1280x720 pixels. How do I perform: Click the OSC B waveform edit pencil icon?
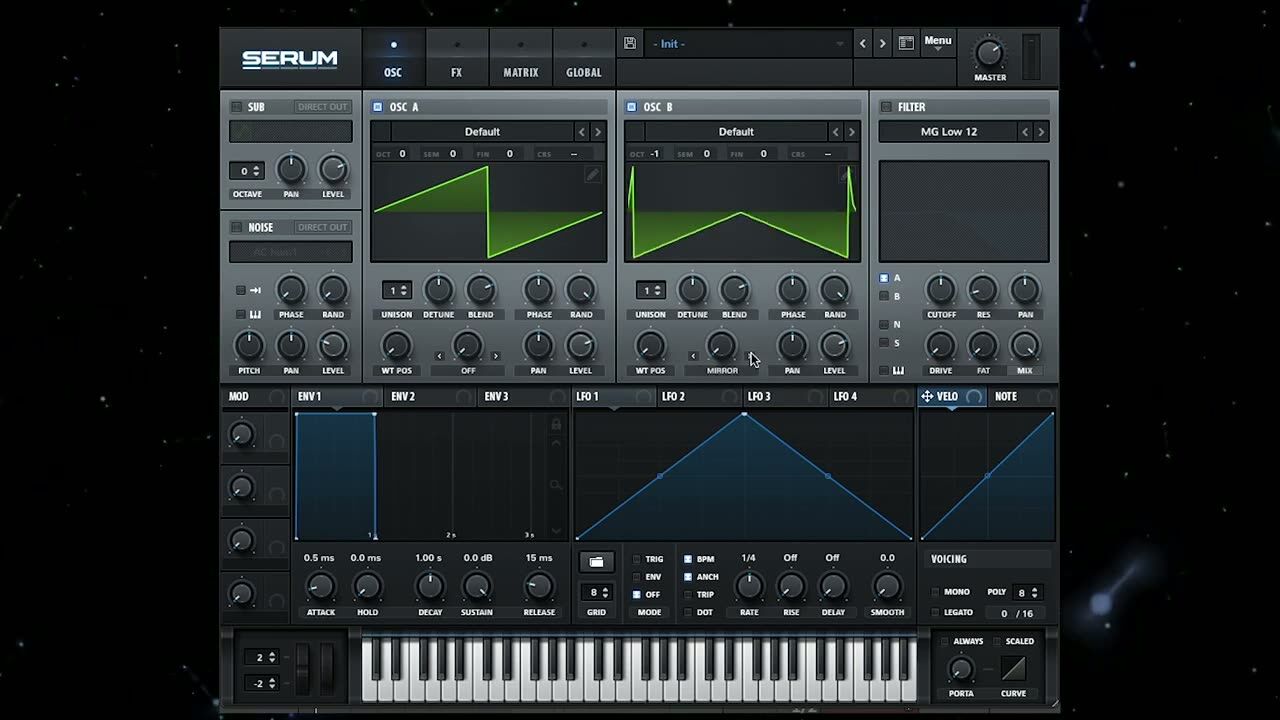point(846,175)
